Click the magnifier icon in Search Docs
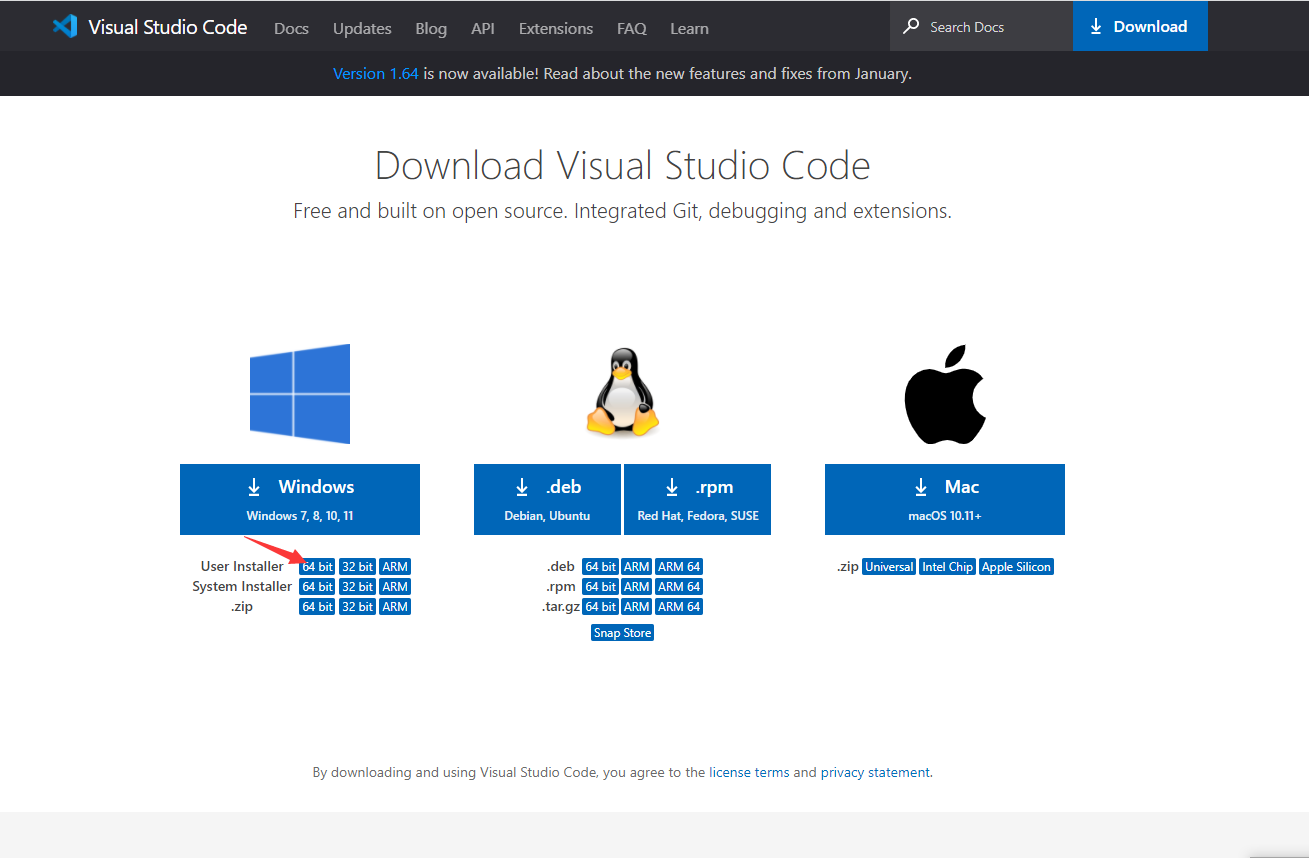Image resolution: width=1309 pixels, height=858 pixels. [x=911, y=27]
